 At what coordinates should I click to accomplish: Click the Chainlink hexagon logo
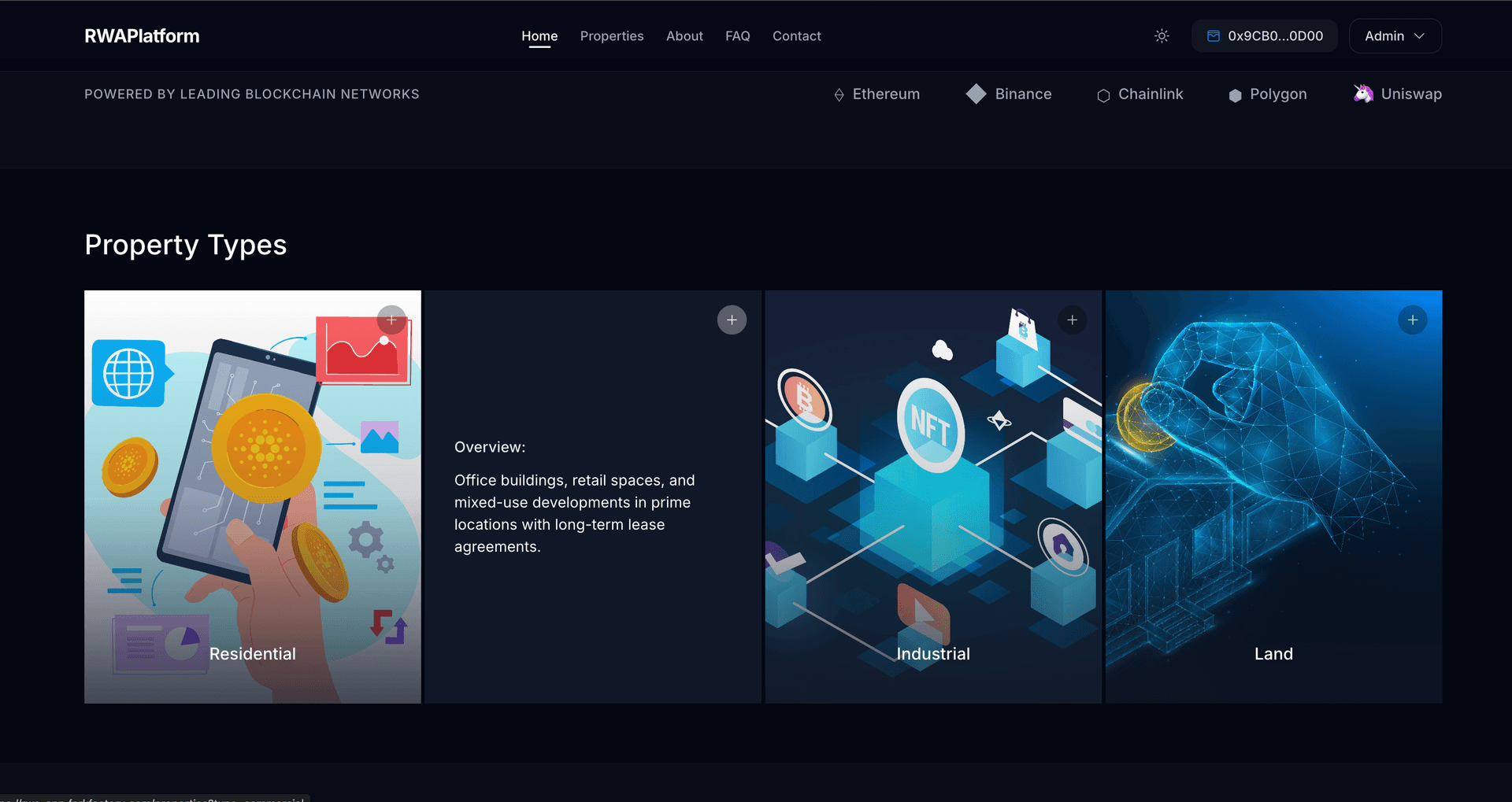[1103, 95]
